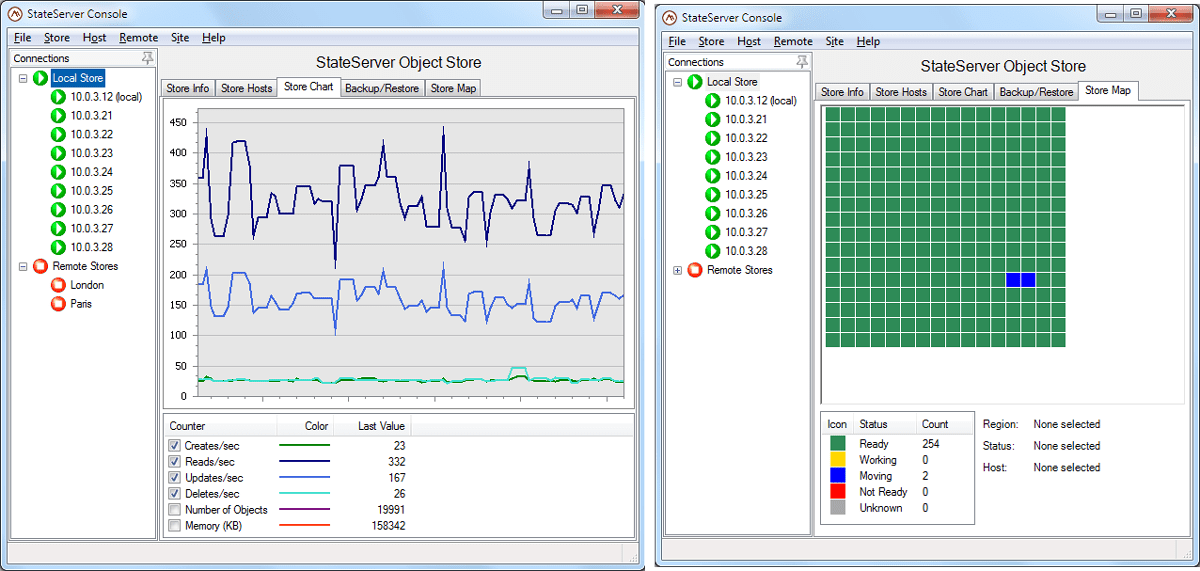Click blue Moving swatch in store map legend
This screenshot has height=571, width=1200.
point(838,476)
